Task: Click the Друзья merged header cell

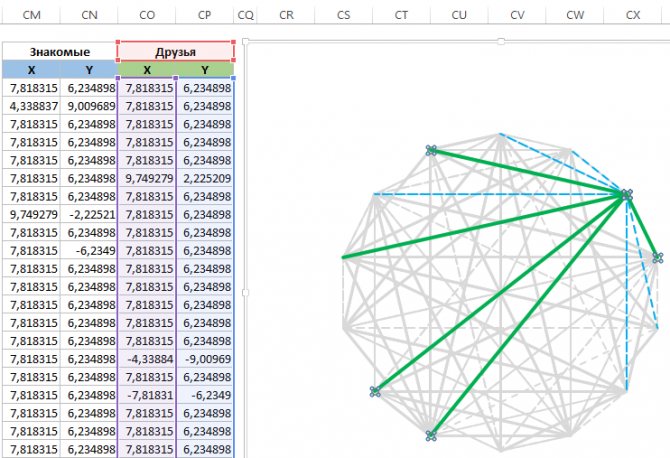Action: pos(176,51)
